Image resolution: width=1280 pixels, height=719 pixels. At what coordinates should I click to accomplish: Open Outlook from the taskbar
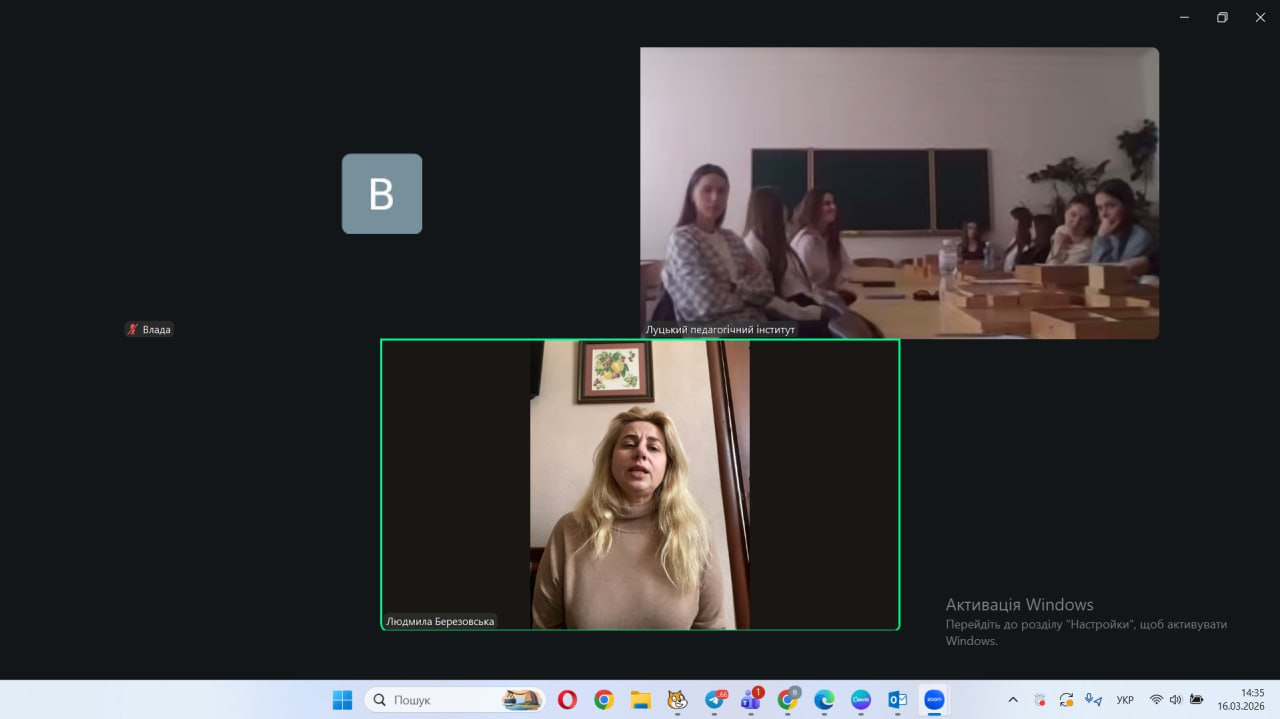point(897,700)
